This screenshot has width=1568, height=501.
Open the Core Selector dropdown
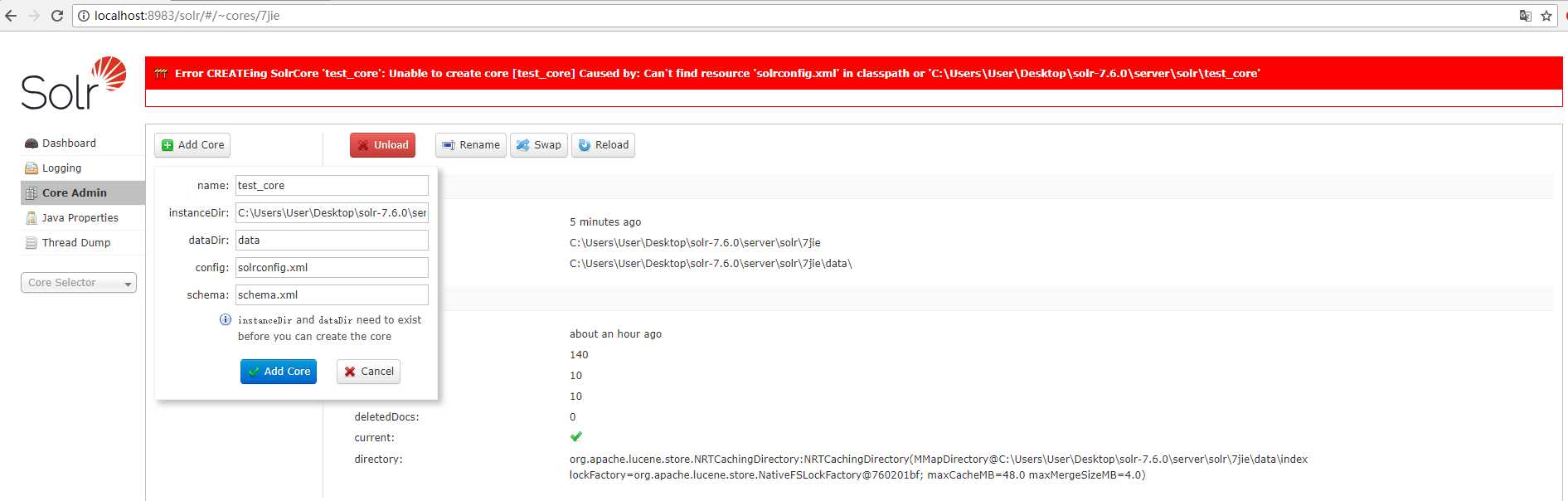[x=79, y=283]
